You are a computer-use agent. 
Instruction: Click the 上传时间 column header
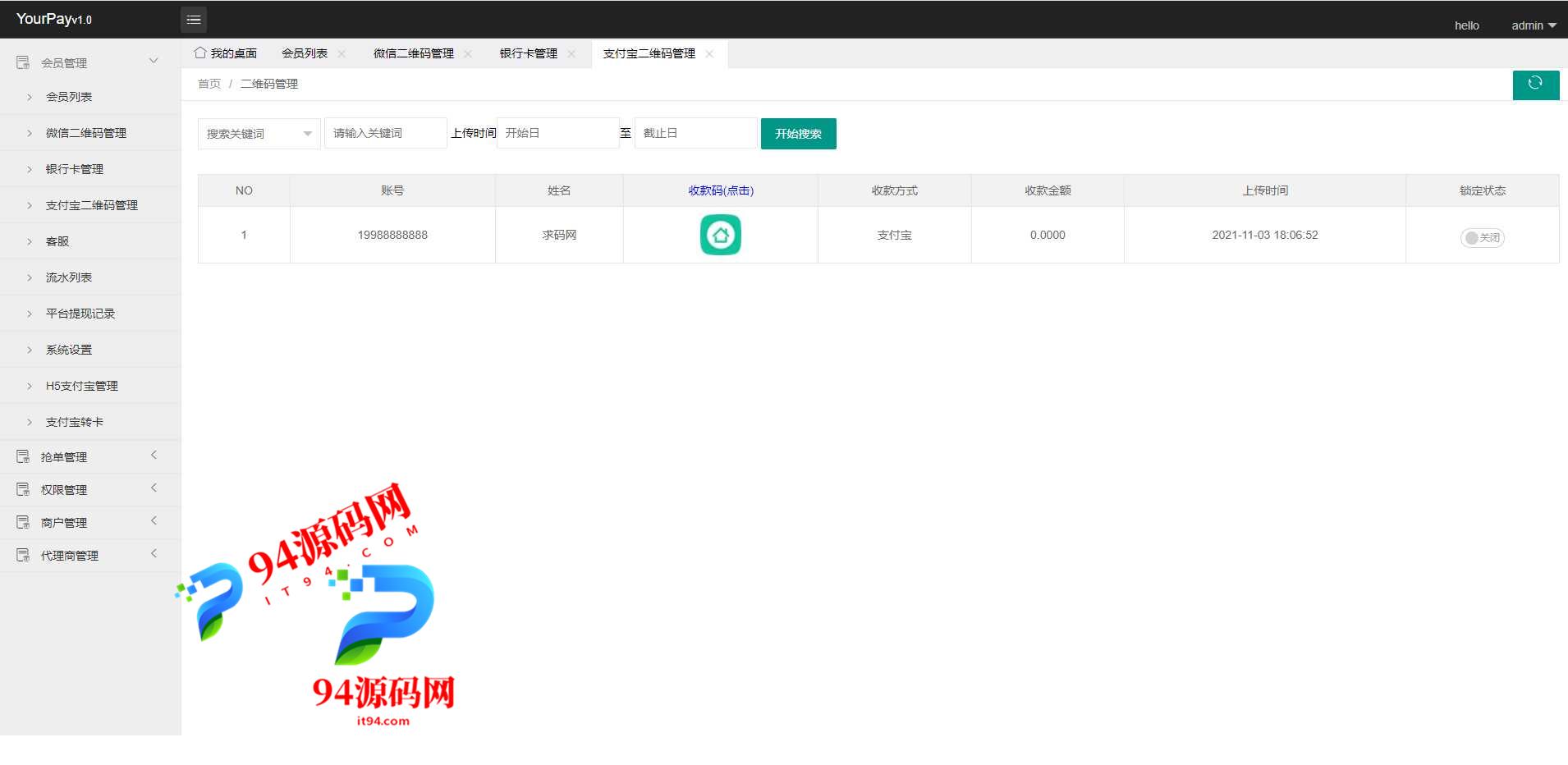pyautogui.click(x=1265, y=190)
